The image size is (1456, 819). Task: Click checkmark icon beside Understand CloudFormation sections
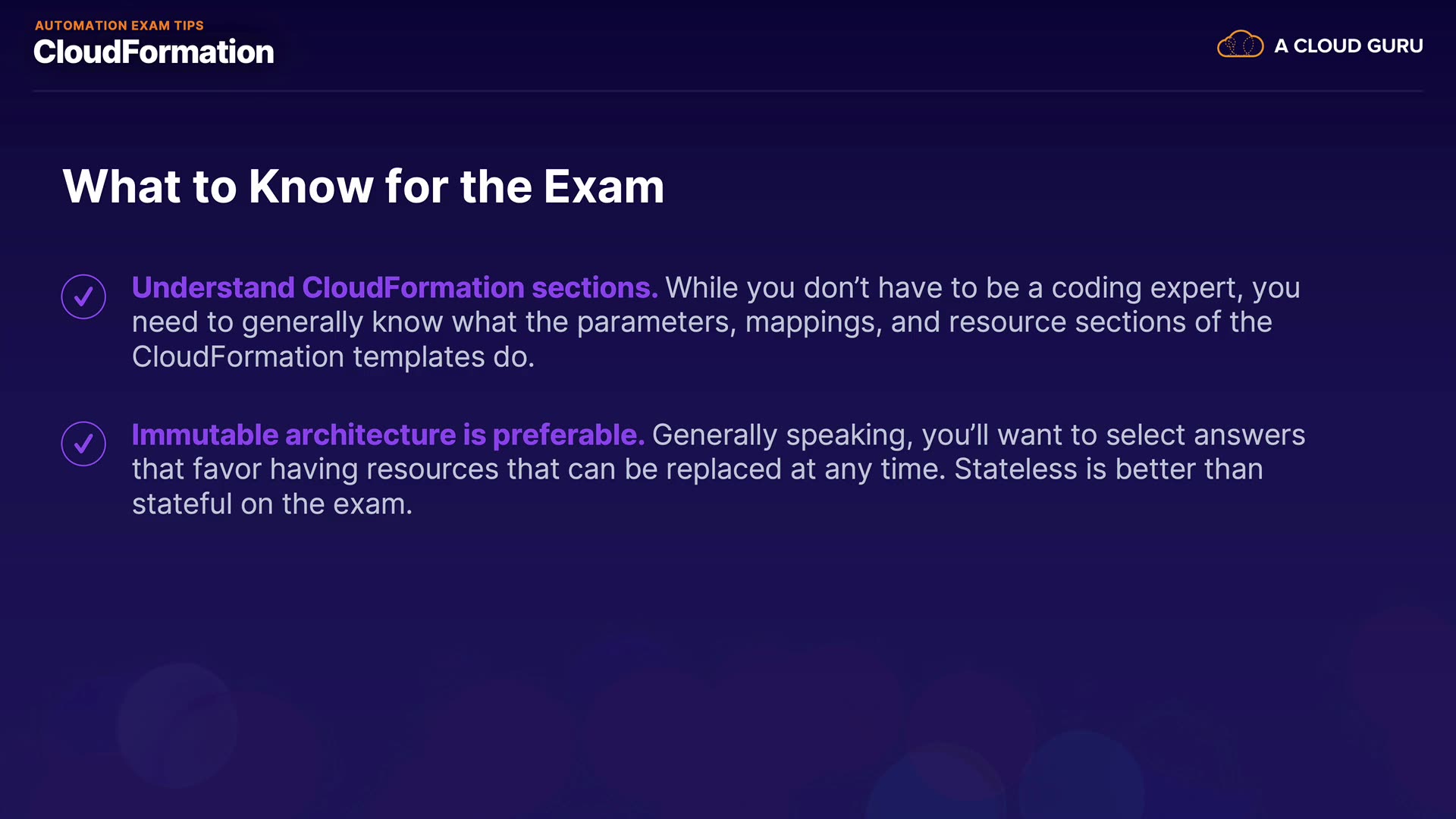[x=83, y=297]
